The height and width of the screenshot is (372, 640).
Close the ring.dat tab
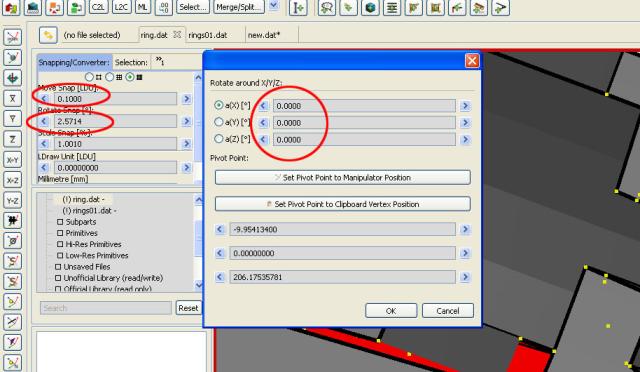tap(177, 35)
